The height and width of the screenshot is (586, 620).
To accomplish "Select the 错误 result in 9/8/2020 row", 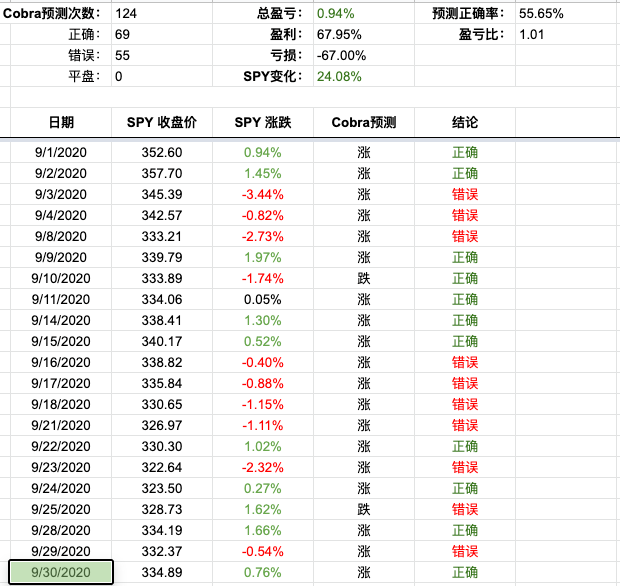I will 465,236.
